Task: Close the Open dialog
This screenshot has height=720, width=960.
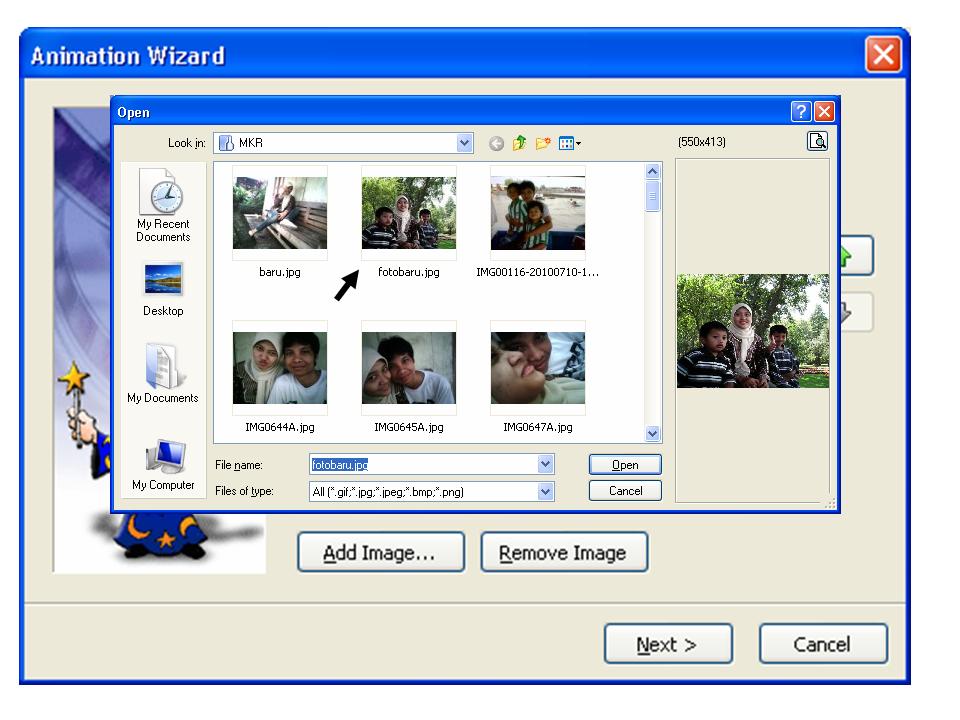Action: (824, 111)
